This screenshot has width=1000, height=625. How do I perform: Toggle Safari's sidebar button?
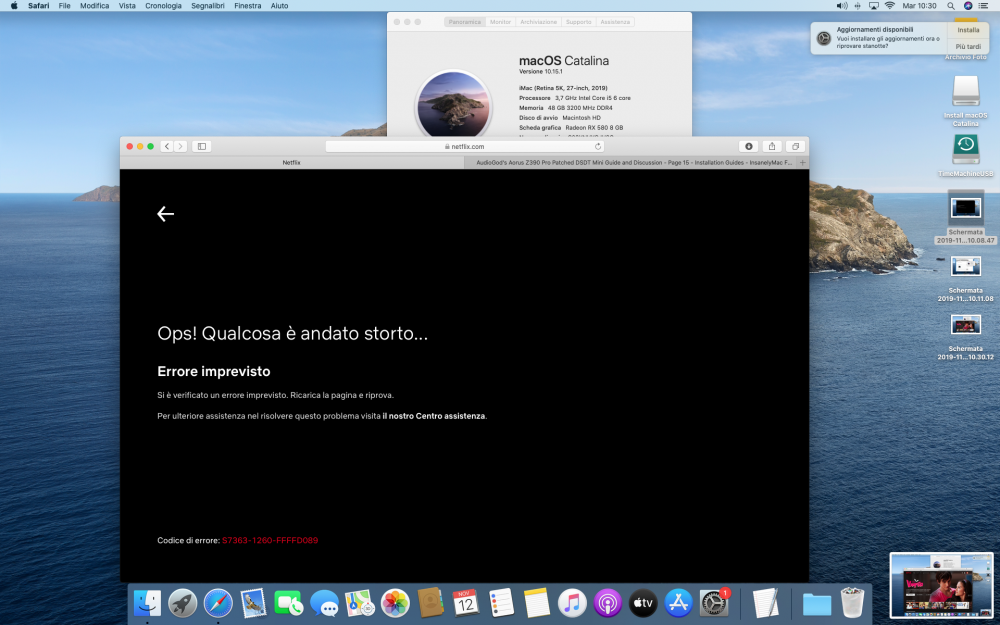202,146
